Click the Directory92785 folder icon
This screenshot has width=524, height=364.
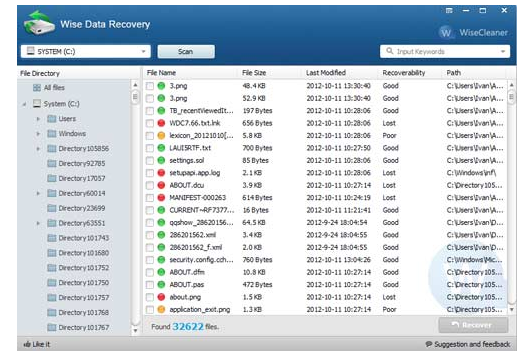pos(51,163)
